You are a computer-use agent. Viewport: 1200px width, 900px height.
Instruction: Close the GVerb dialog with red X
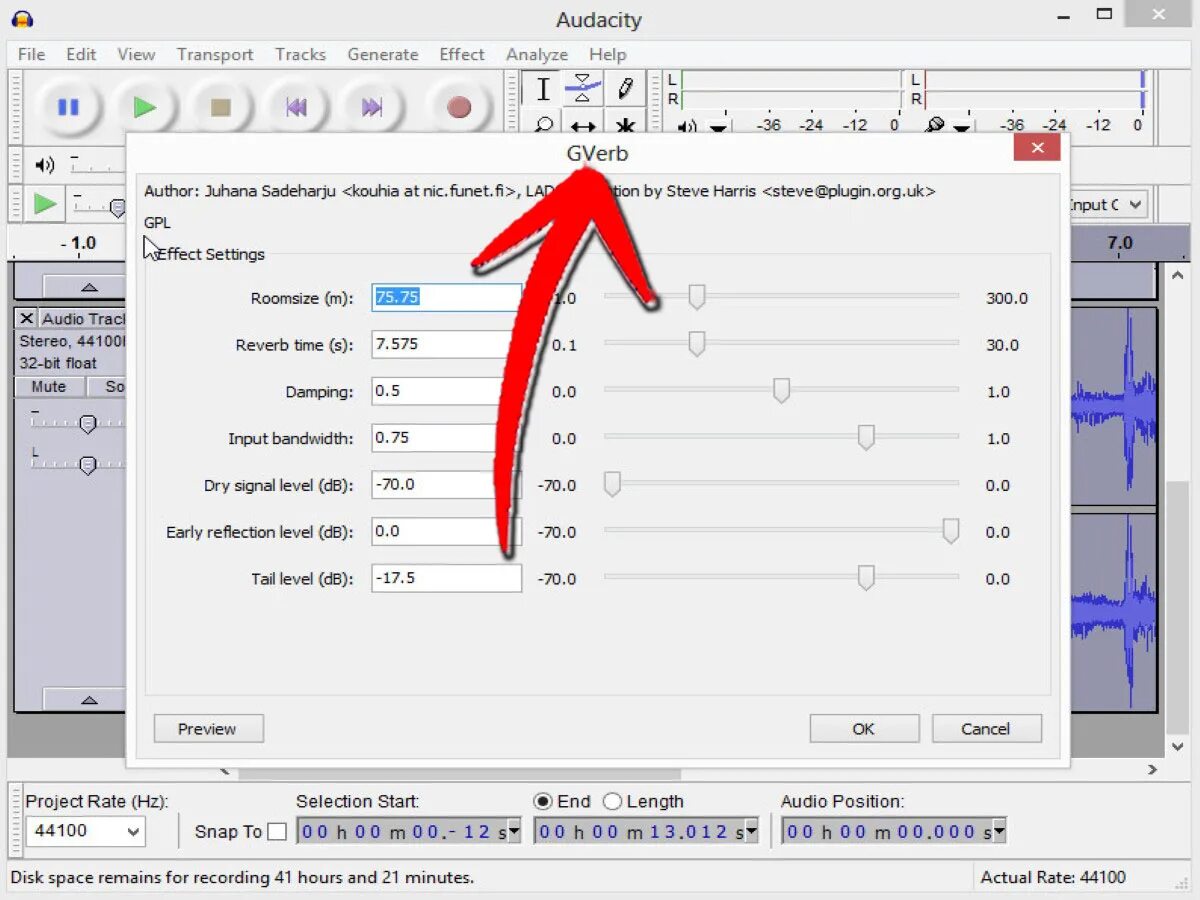pyautogui.click(x=1036, y=148)
